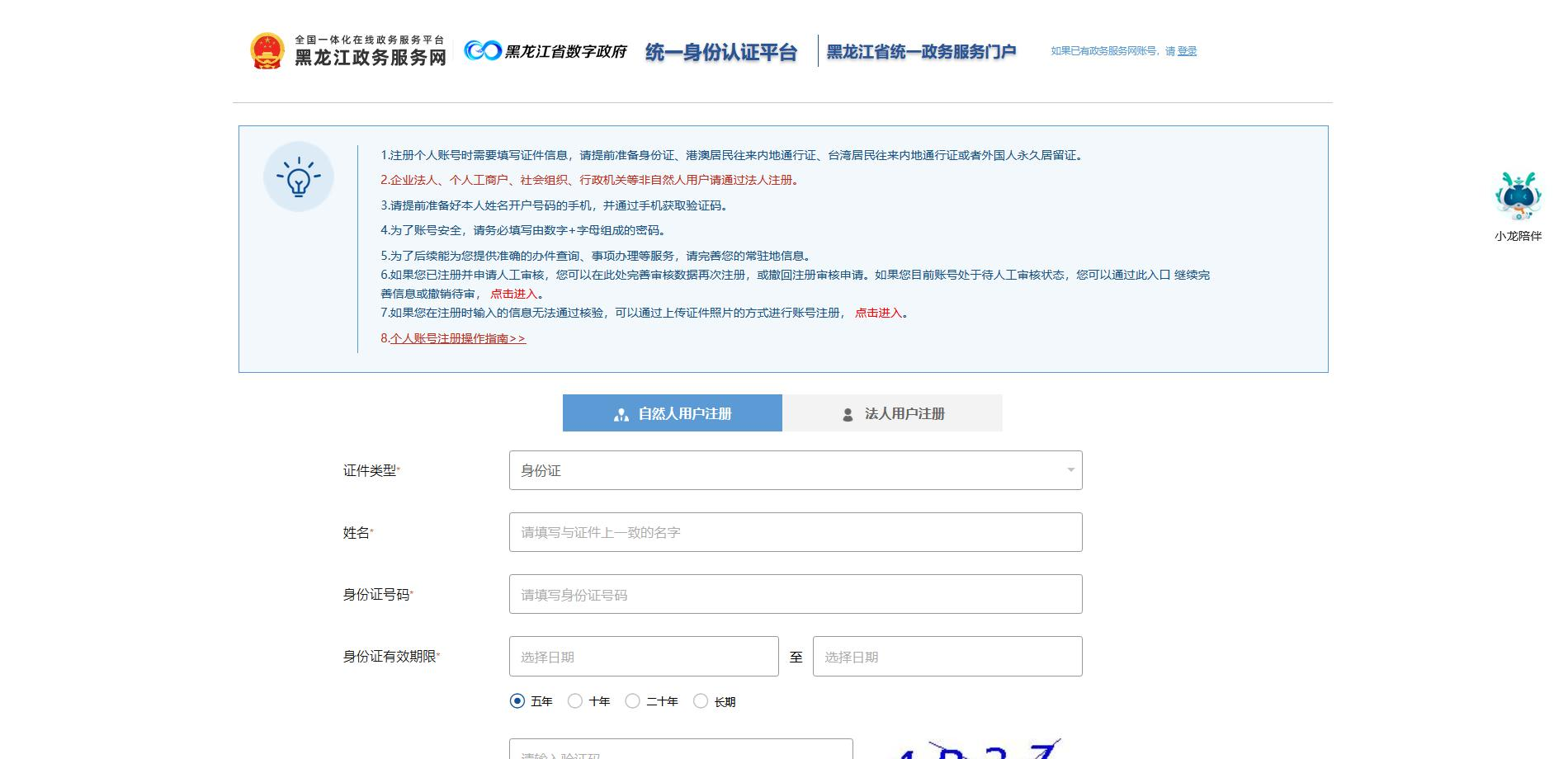This screenshot has width=1568, height=759.
Task: Focus the 姓名 input field
Action: (x=795, y=532)
